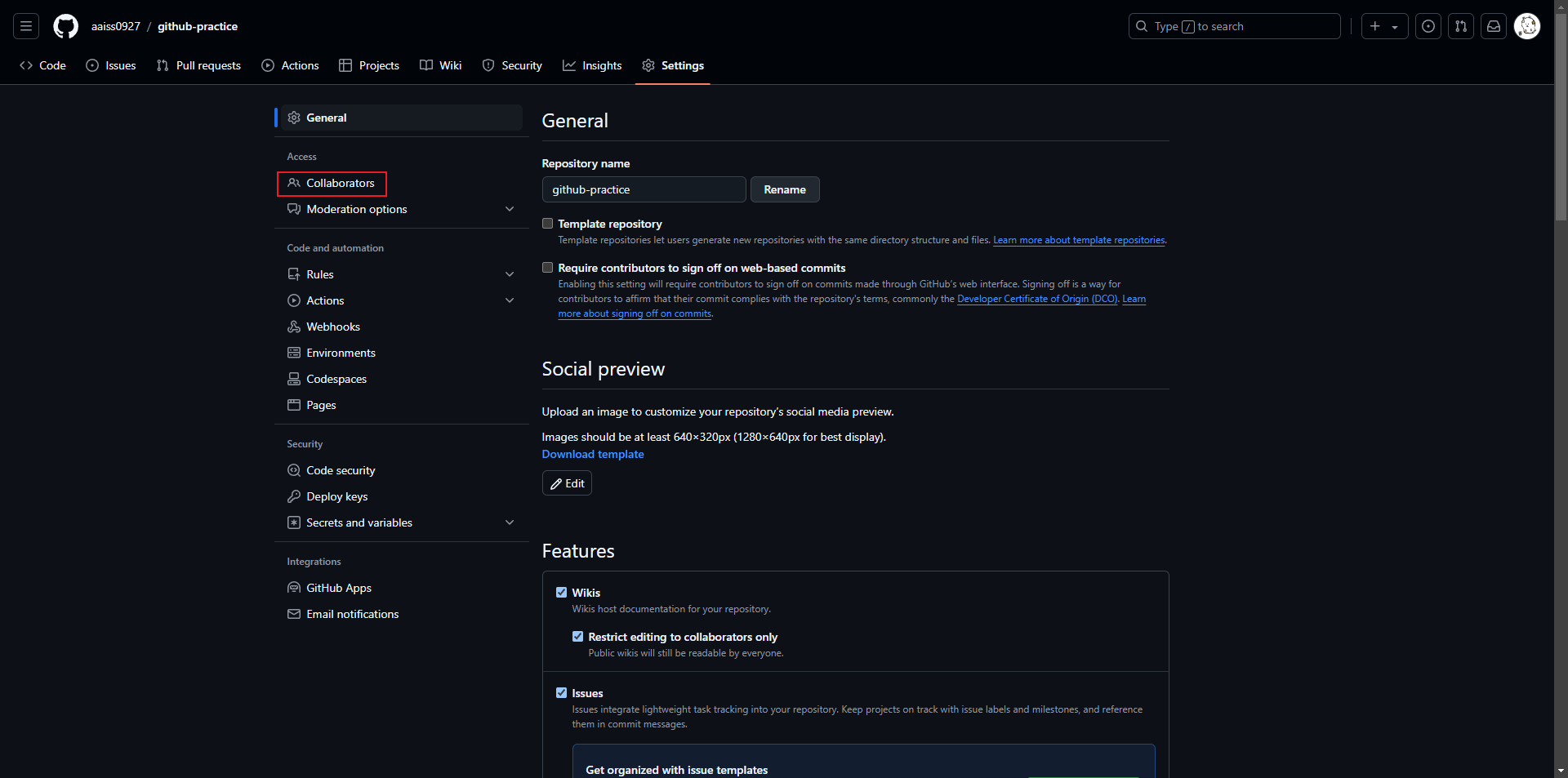Expand the Moderation options section
Viewport: 1568px width, 778px height.
510,209
